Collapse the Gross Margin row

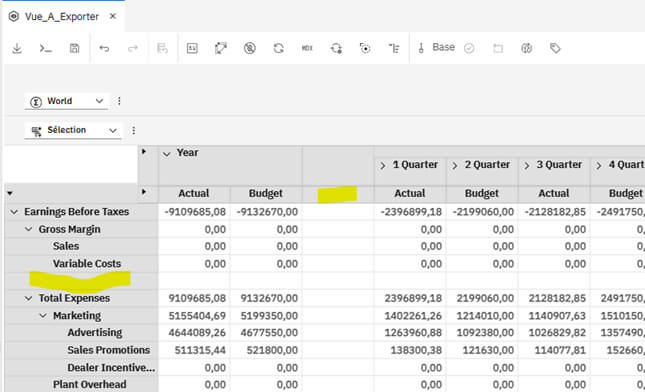(x=28, y=229)
